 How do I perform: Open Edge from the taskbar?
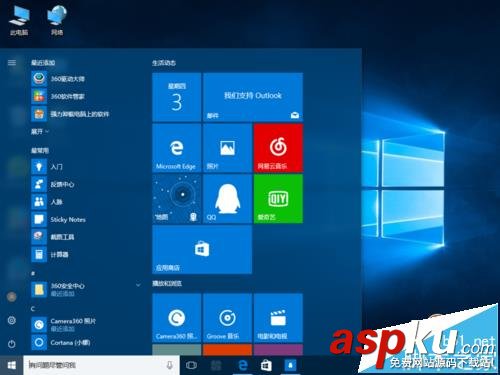pyautogui.click(x=243, y=365)
